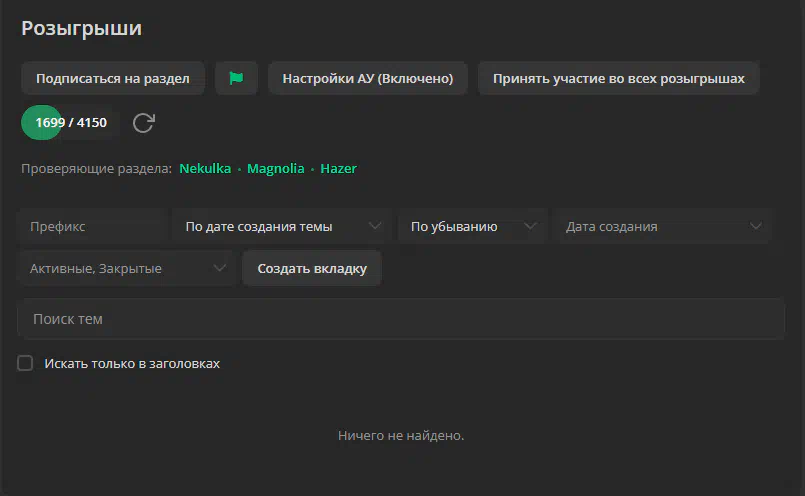Open the Дата создания dropdown
The image size is (805, 496).
pyautogui.click(x=662, y=226)
